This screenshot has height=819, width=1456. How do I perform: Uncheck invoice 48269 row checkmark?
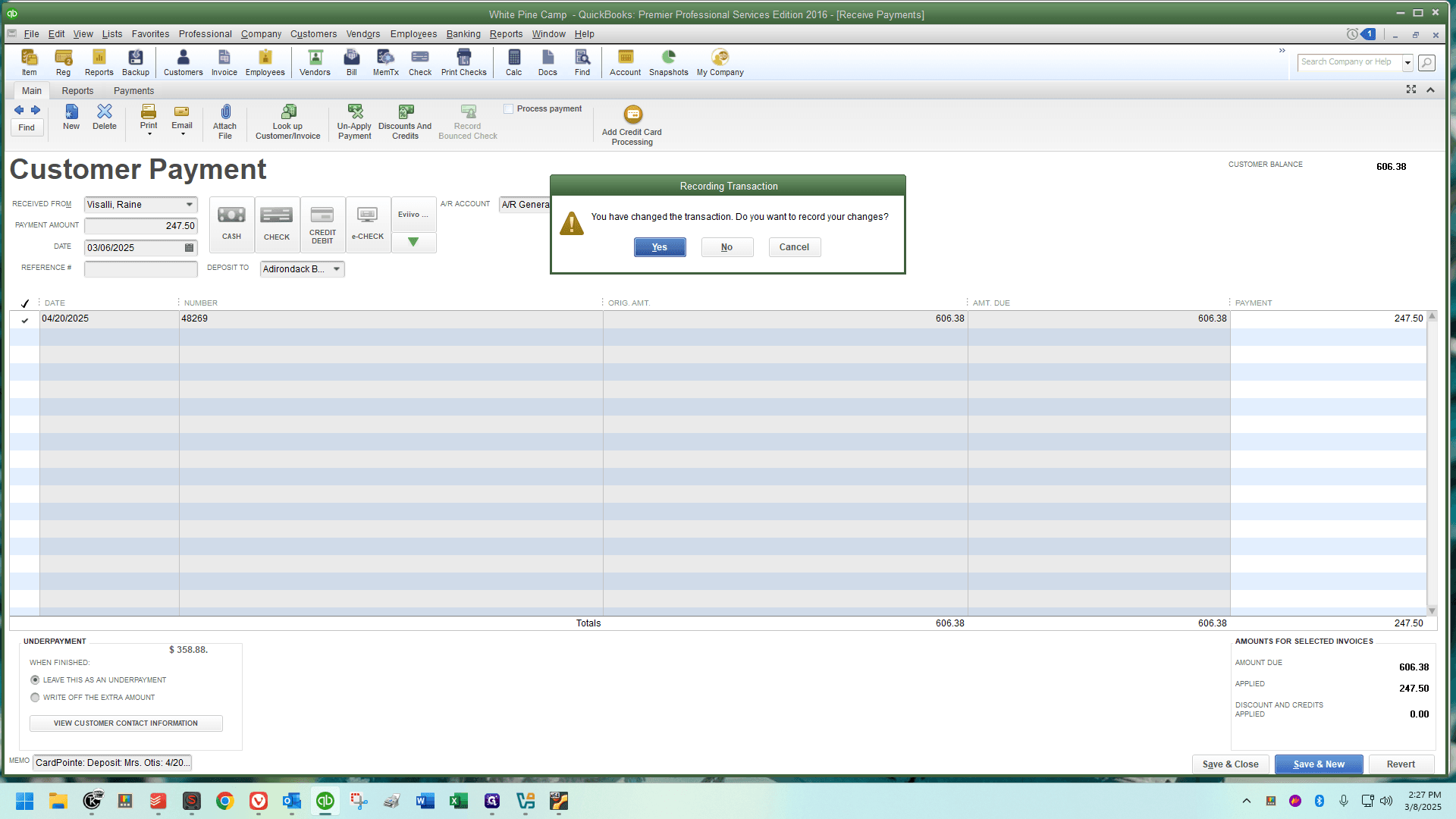[25, 320]
